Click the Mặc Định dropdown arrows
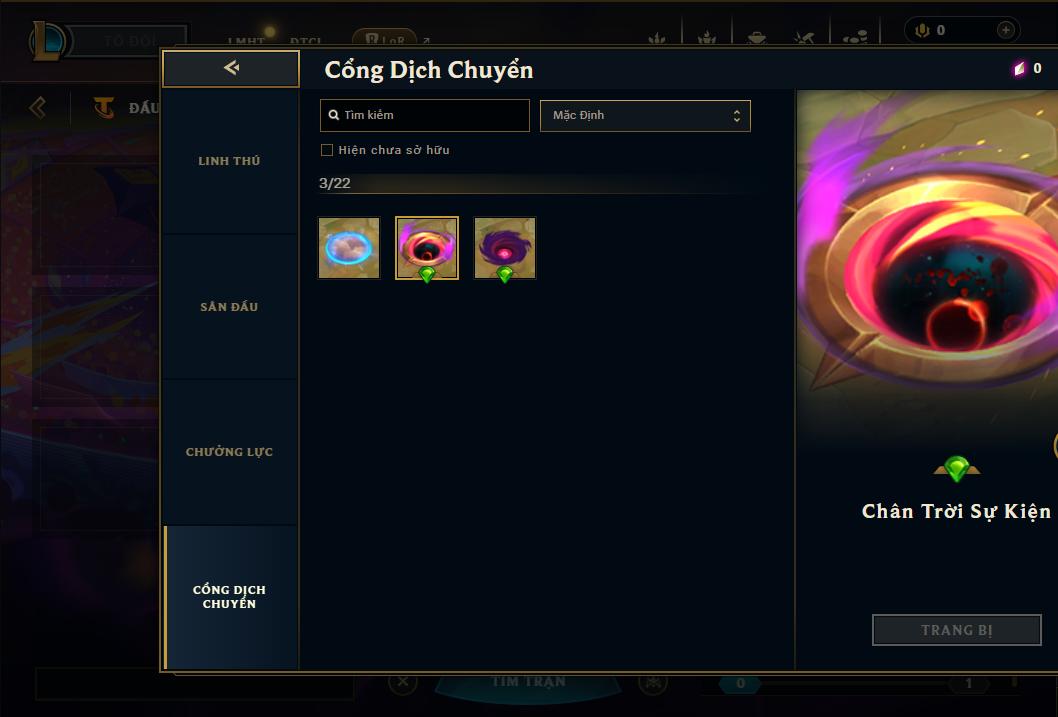The width and height of the screenshot is (1058, 717). (x=737, y=116)
